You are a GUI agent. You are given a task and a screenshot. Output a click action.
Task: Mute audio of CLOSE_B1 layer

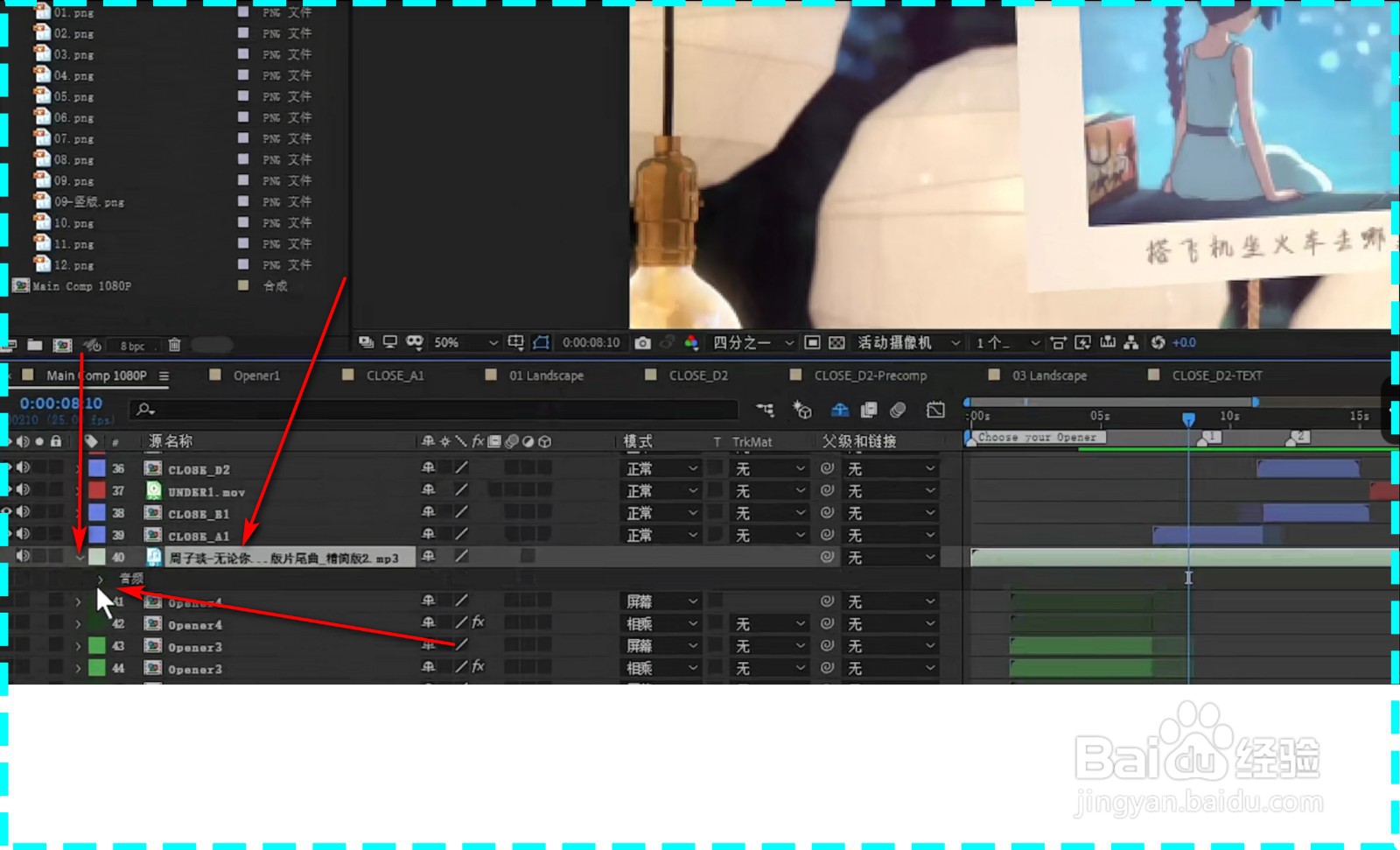[23, 511]
